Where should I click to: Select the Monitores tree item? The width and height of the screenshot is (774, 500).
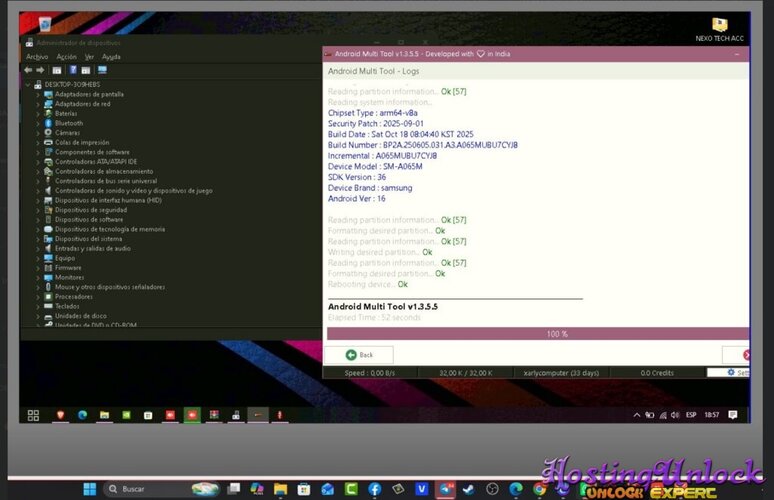point(70,277)
